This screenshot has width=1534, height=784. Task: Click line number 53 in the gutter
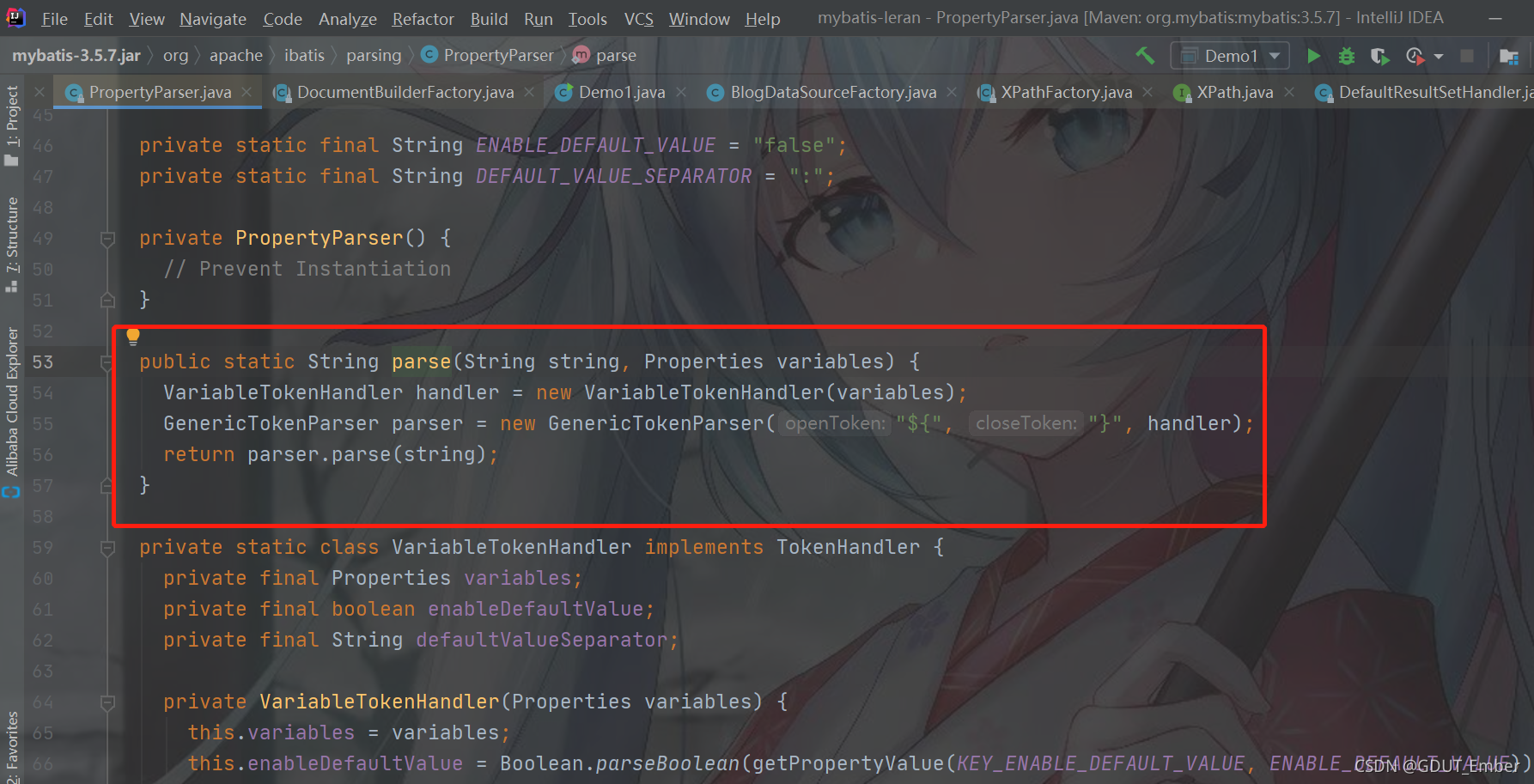pos(43,362)
